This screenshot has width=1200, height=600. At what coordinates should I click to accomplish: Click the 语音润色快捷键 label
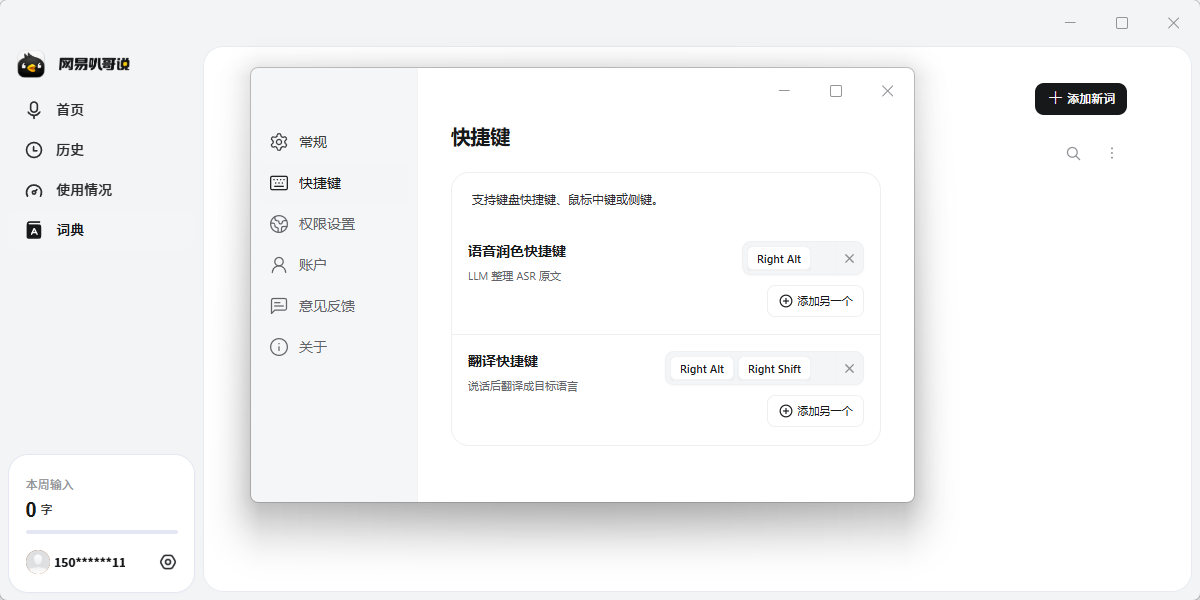(517, 252)
